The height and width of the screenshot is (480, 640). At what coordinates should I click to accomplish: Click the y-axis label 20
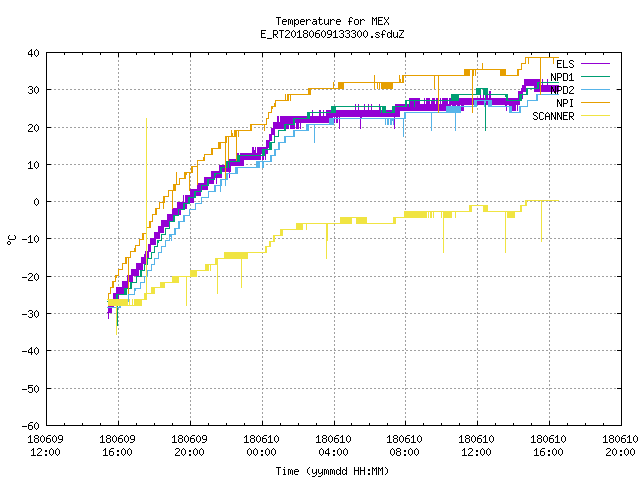point(33,128)
